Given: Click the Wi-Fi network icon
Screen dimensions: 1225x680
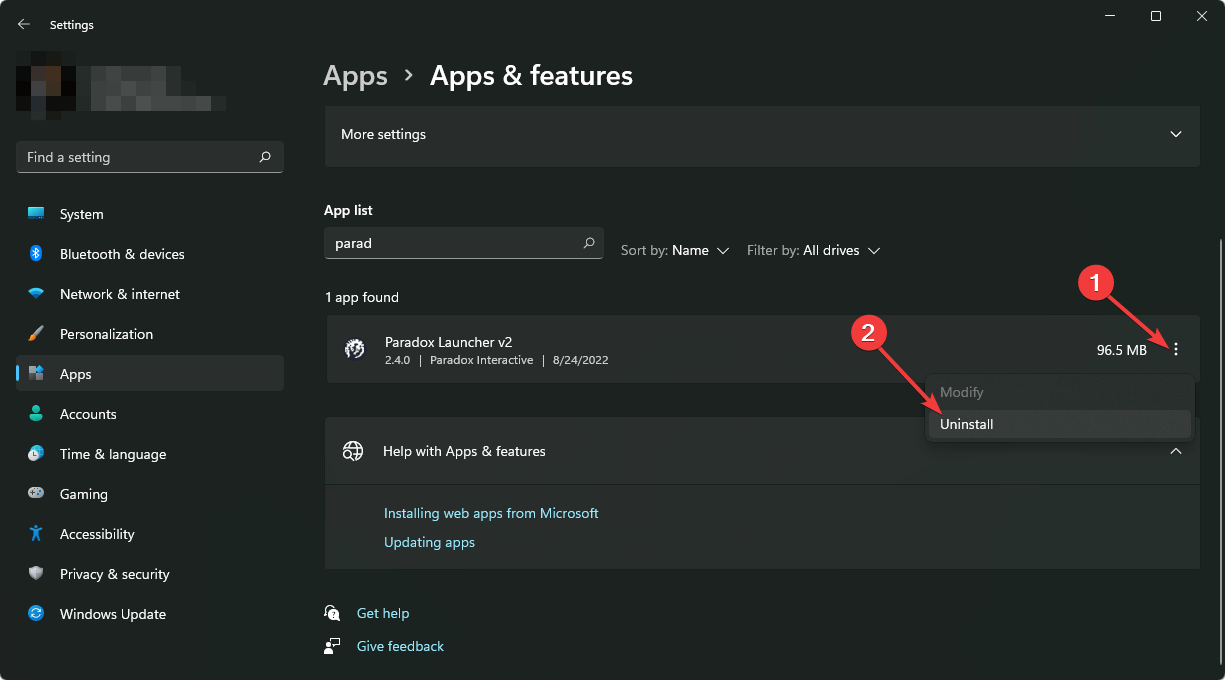Looking at the screenshot, I should 36,294.
